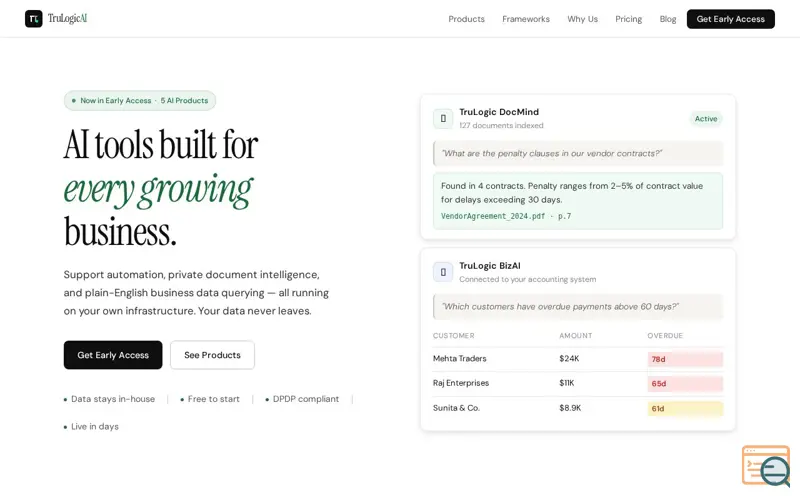Viewport: 800px width, 500px height.
Task: Open the search widget icon at bottom right
Action: point(766,466)
